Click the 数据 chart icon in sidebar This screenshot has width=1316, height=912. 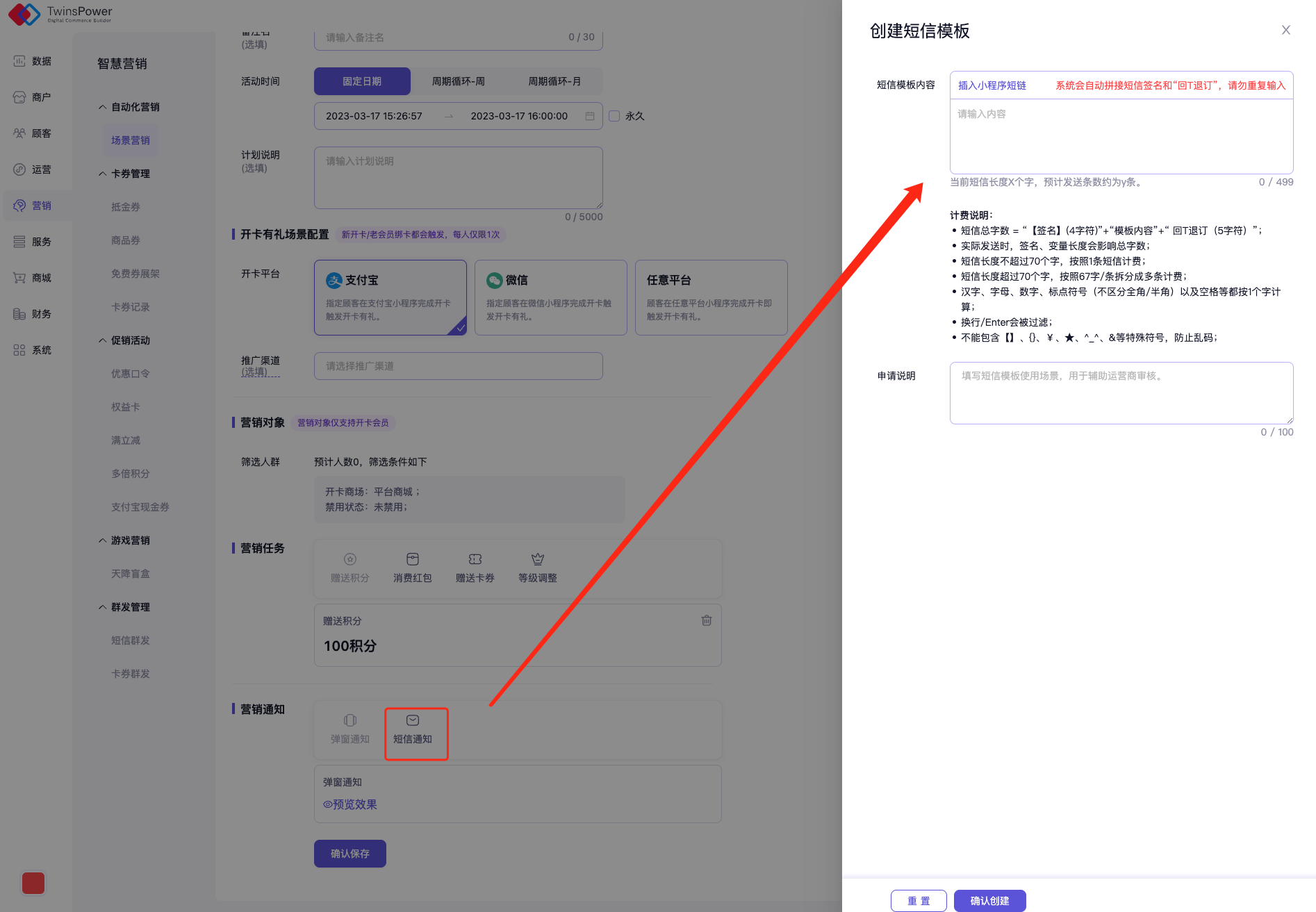(19, 61)
